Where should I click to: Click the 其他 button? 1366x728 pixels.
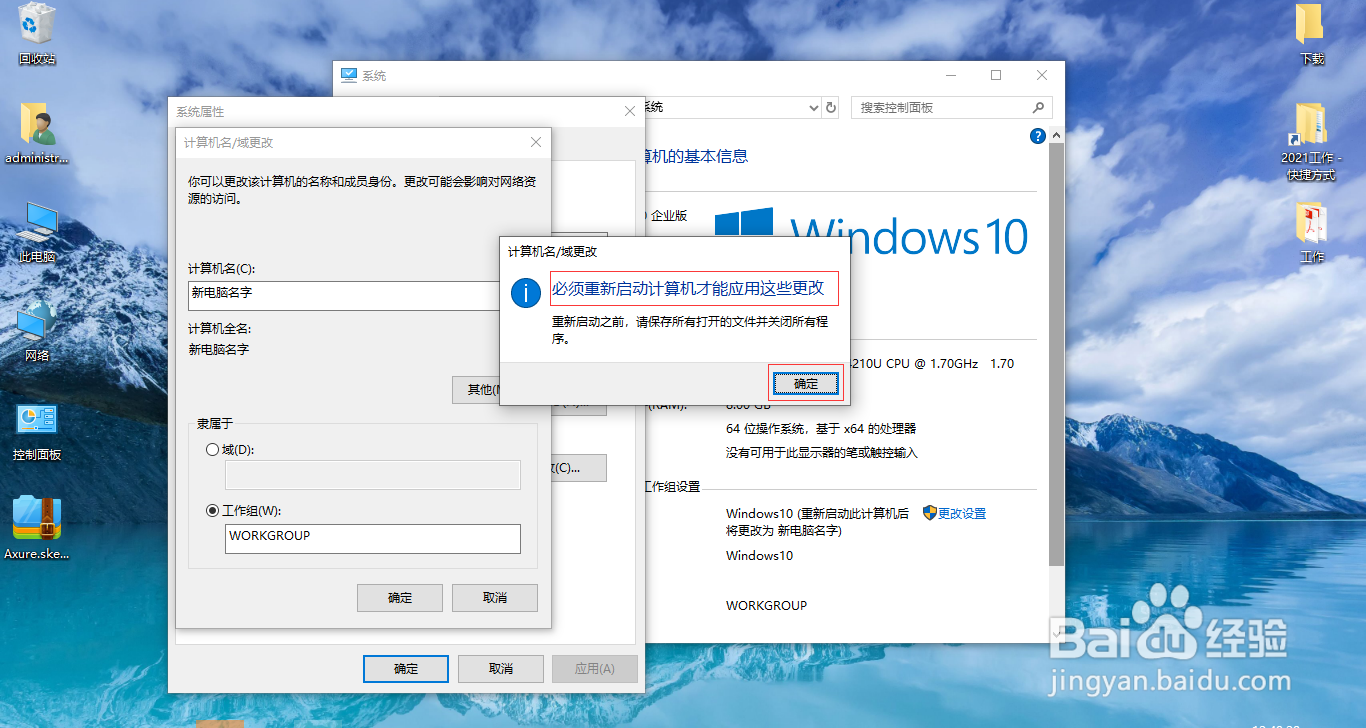[x=476, y=390]
